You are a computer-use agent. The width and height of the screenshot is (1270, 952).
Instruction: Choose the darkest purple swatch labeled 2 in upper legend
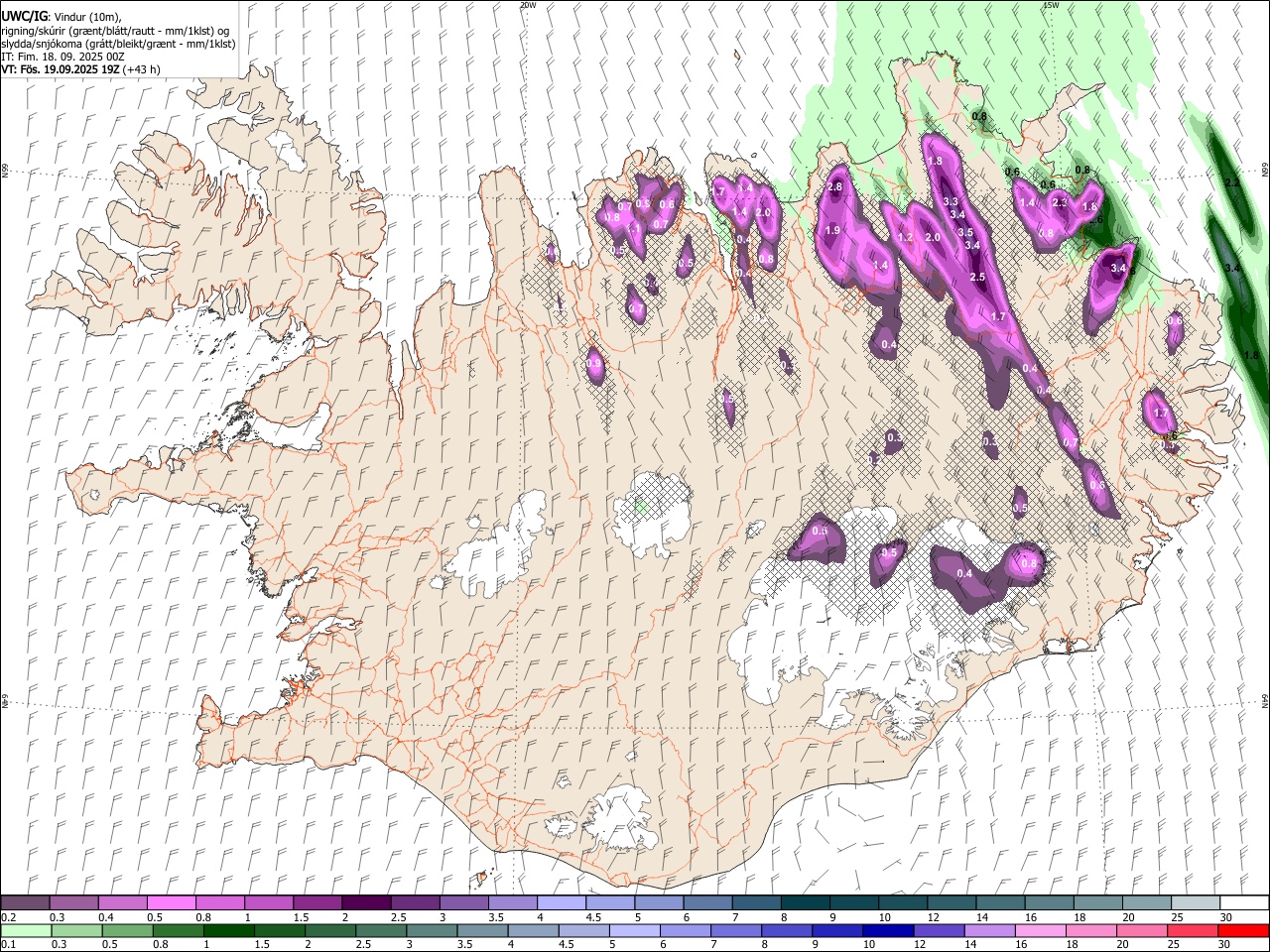pyautogui.click(x=366, y=903)
